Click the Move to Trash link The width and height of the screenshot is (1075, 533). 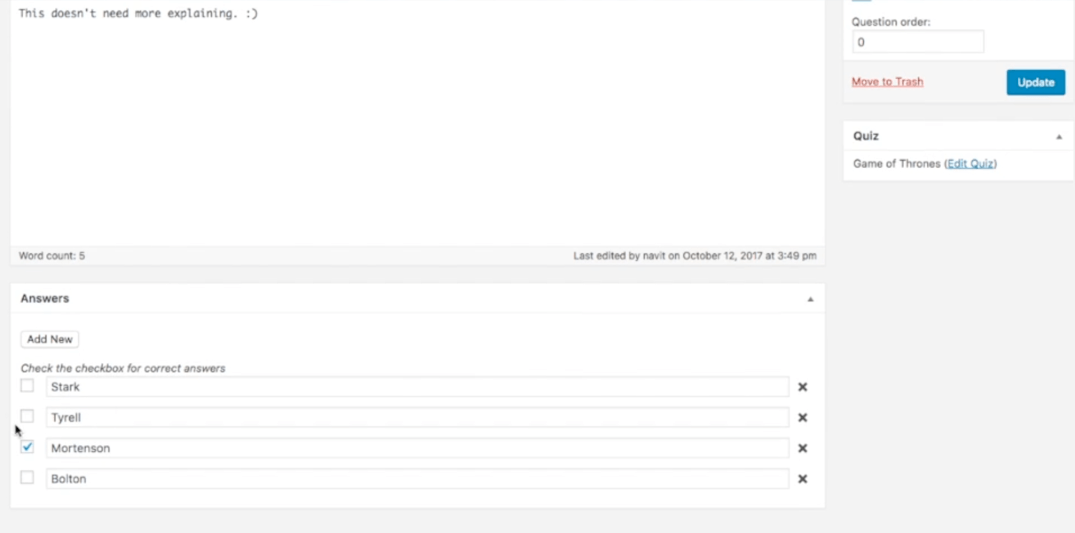point(887,82)
